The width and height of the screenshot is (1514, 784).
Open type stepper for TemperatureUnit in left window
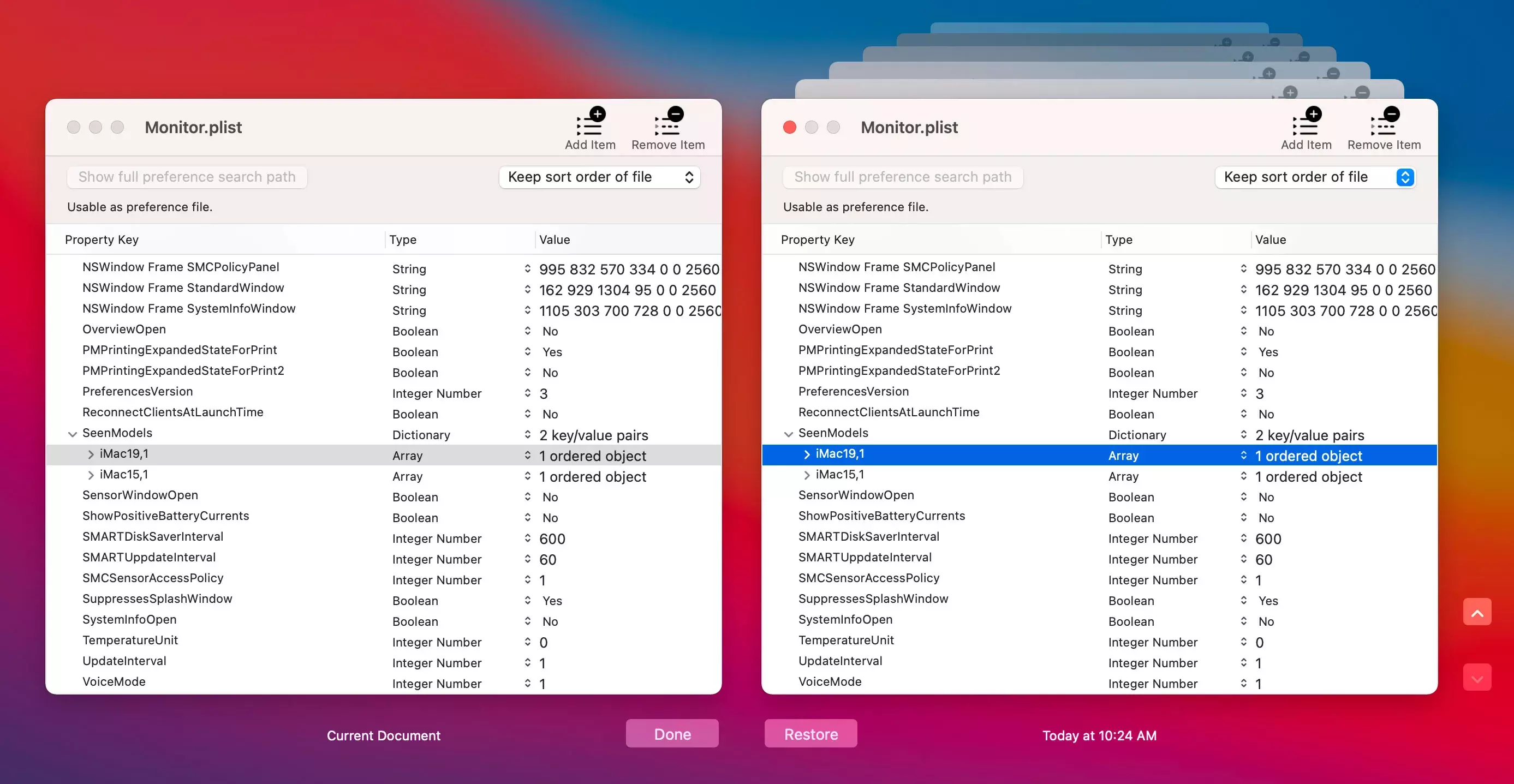coord(527,642)
